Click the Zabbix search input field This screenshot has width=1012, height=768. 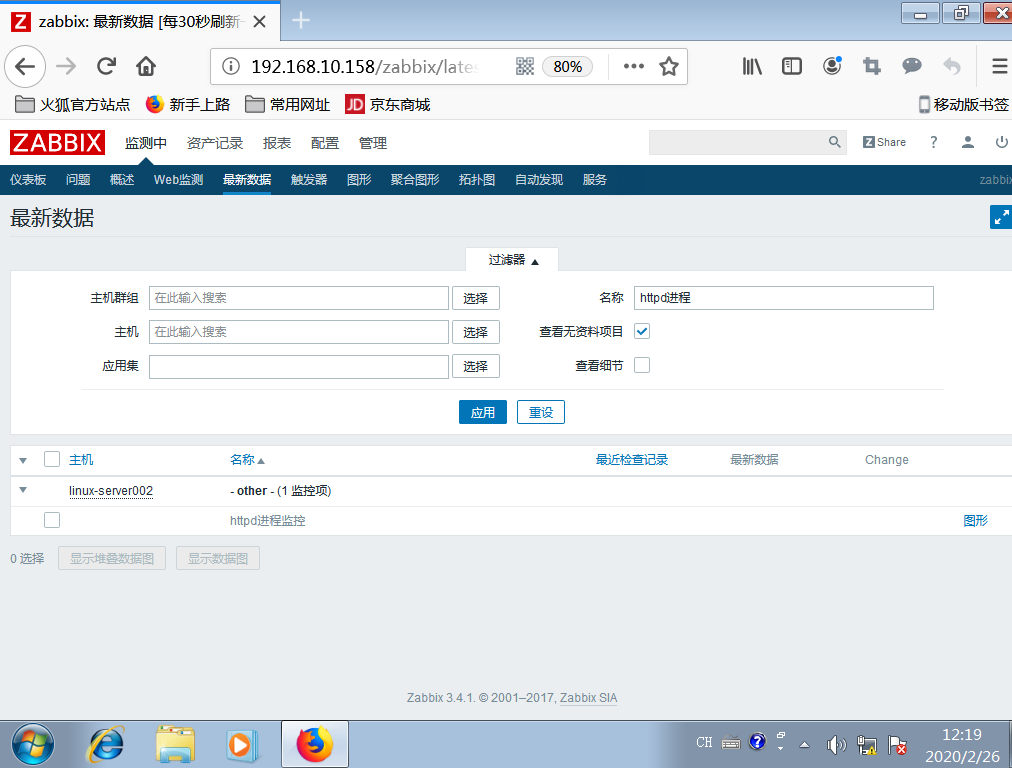pos(736,143)
